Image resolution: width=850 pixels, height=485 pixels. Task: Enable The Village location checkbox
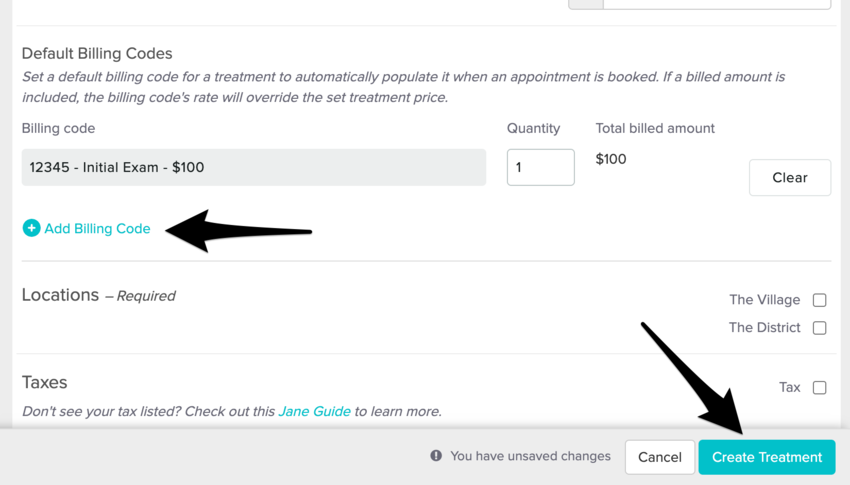click(x=819, y=300)
